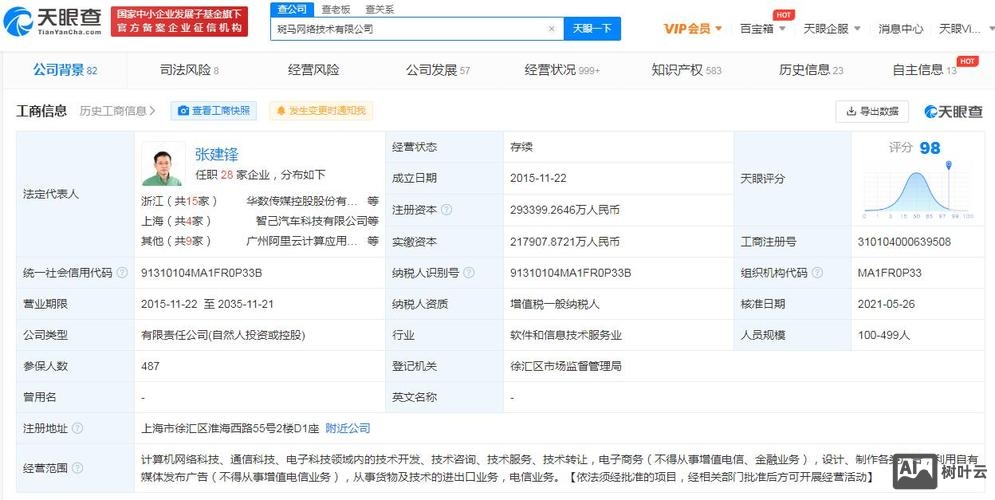The width and height of the screenshot is (995, 500).
Task: Expand 历史工商信息 link
Action: point(117,111)
